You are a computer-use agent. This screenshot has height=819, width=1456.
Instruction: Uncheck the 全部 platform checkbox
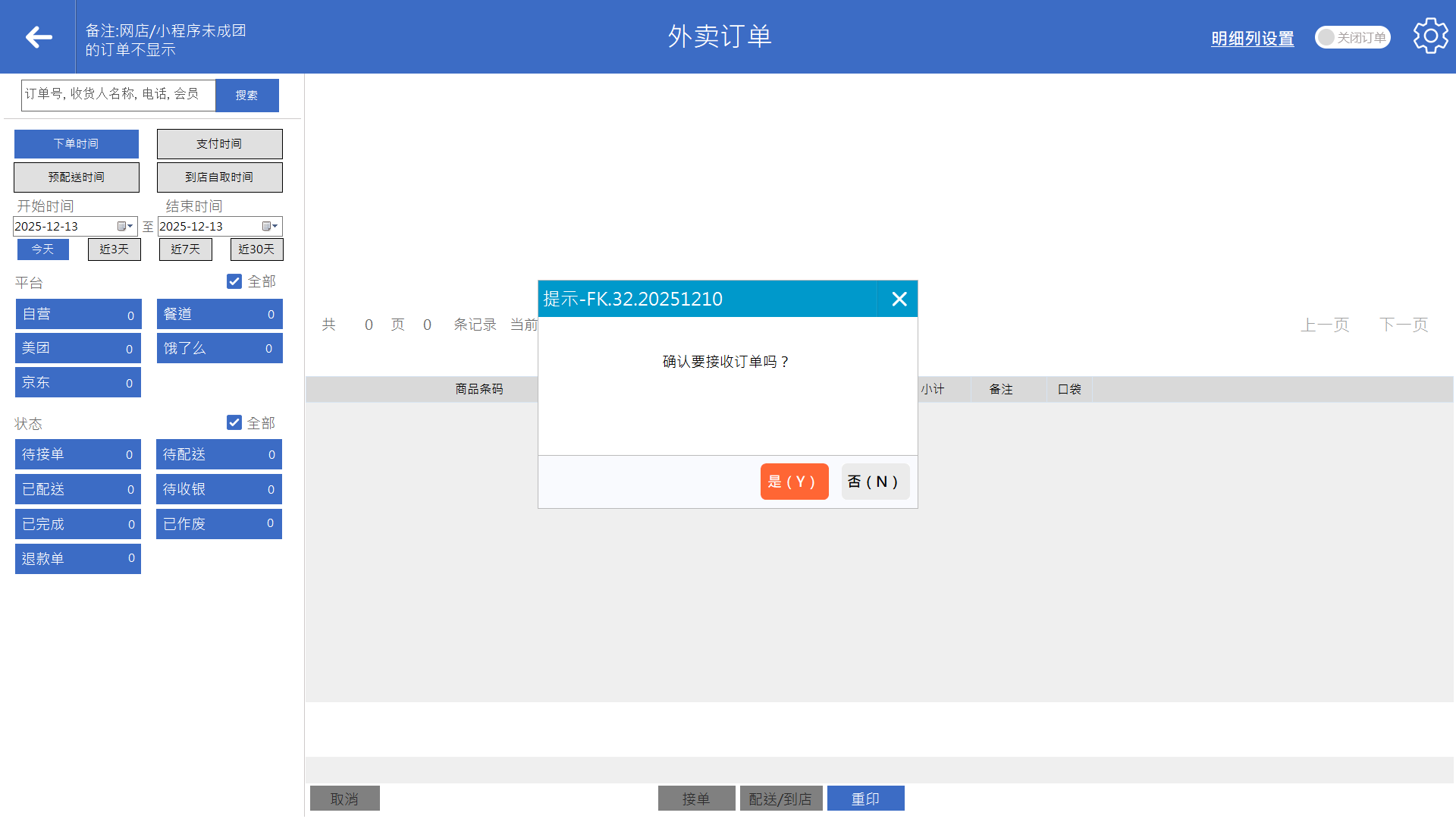click(x=234, y=281)
